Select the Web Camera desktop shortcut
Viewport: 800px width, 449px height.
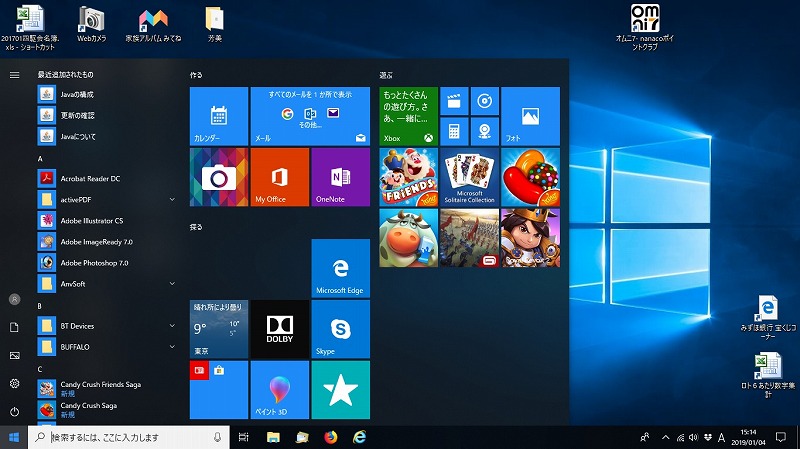[x=92, y=24]
